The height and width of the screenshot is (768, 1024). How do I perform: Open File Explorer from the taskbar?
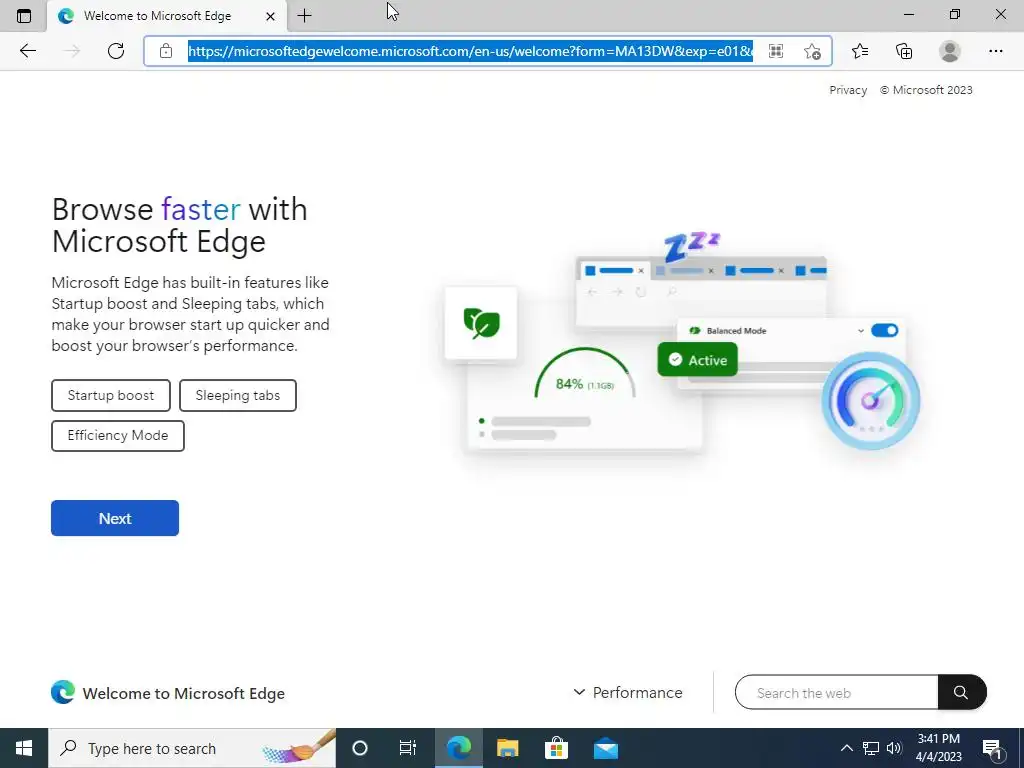click(x=507, y=748)
